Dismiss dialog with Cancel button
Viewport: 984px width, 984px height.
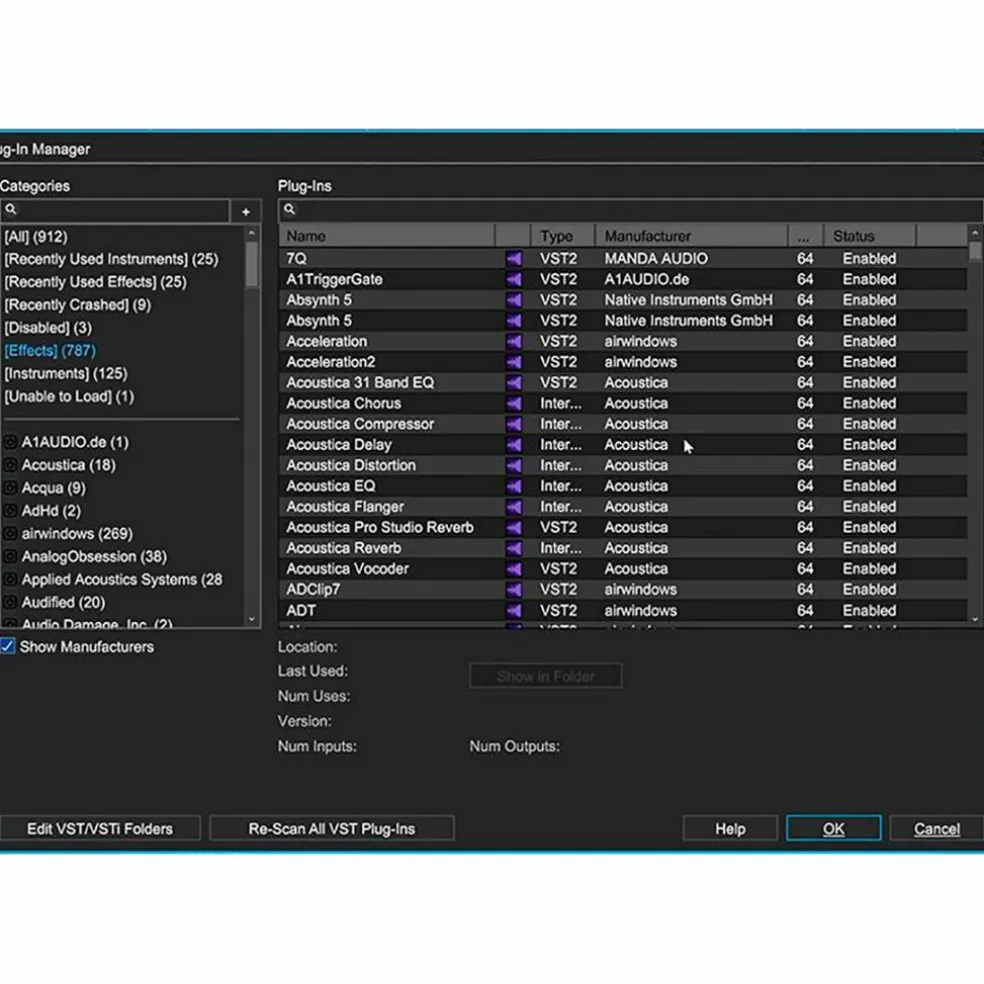(x=936, y=829)
